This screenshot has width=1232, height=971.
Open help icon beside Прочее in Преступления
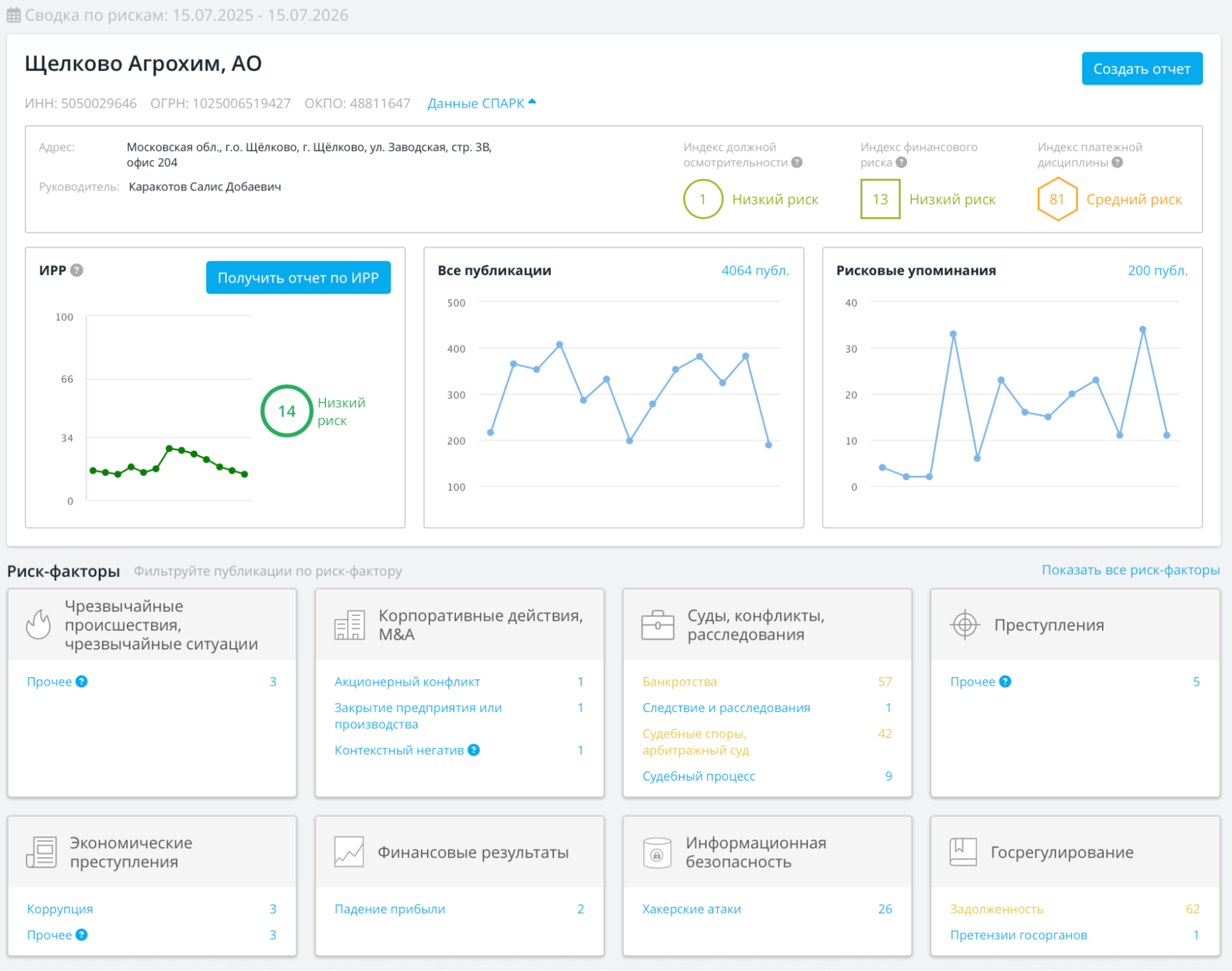click(1005, 681)
